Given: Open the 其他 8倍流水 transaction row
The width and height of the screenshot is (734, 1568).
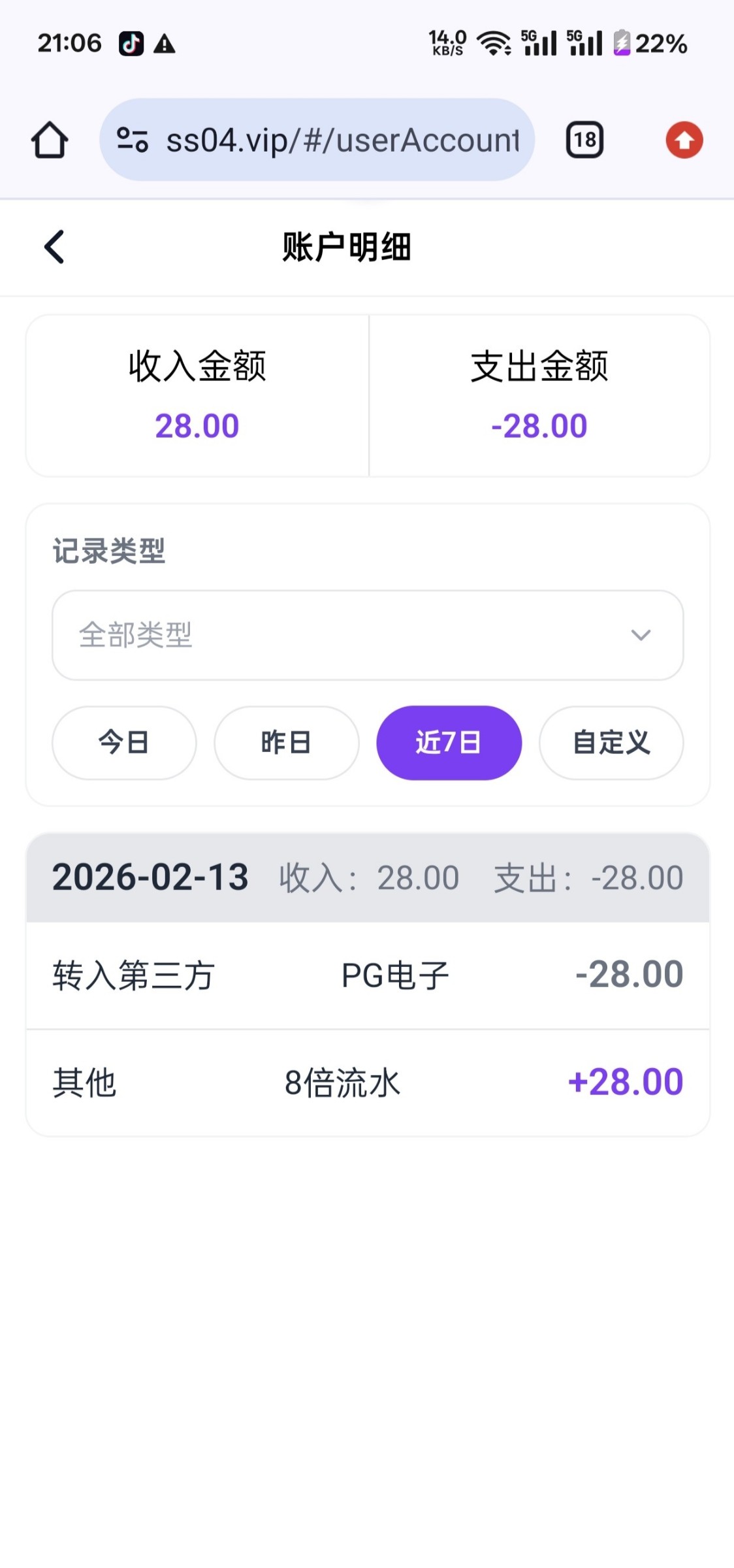Looking at the screenshot, I should 368,1083.
